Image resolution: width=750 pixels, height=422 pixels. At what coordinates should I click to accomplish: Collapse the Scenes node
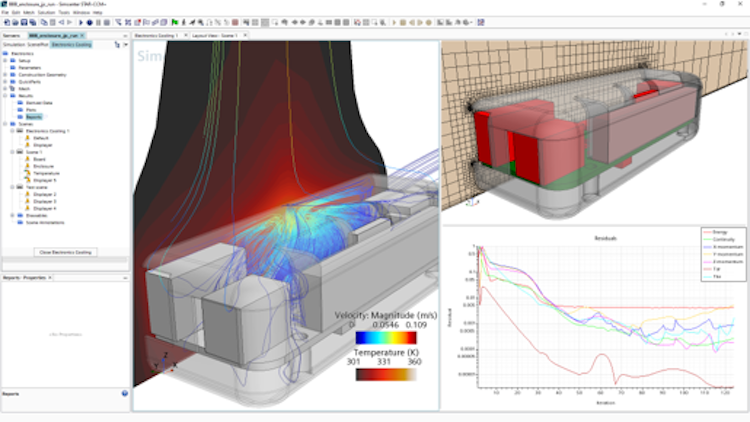tap(6, 124)
